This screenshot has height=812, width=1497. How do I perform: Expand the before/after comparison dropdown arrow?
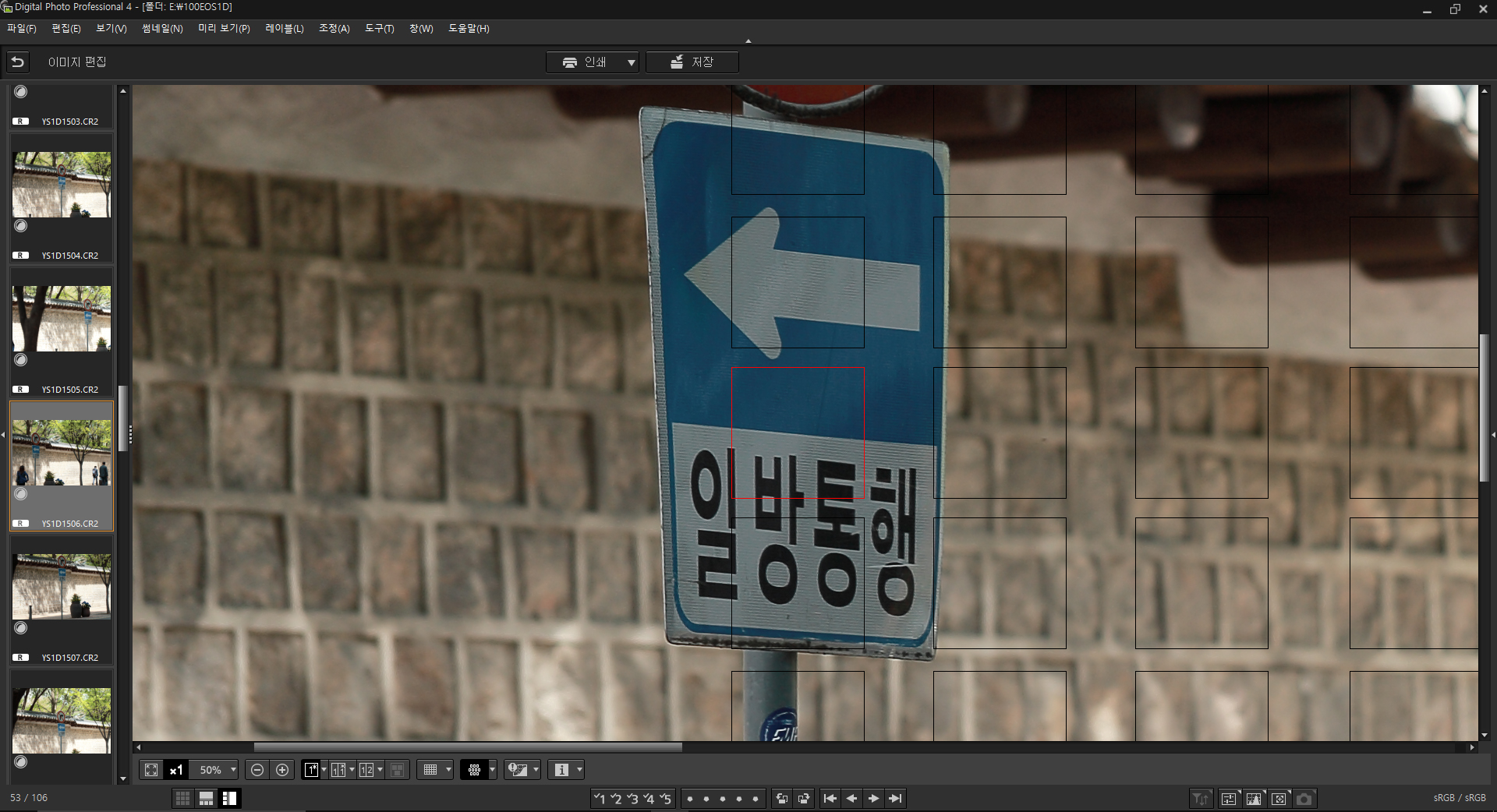click(x=352, y=770)
